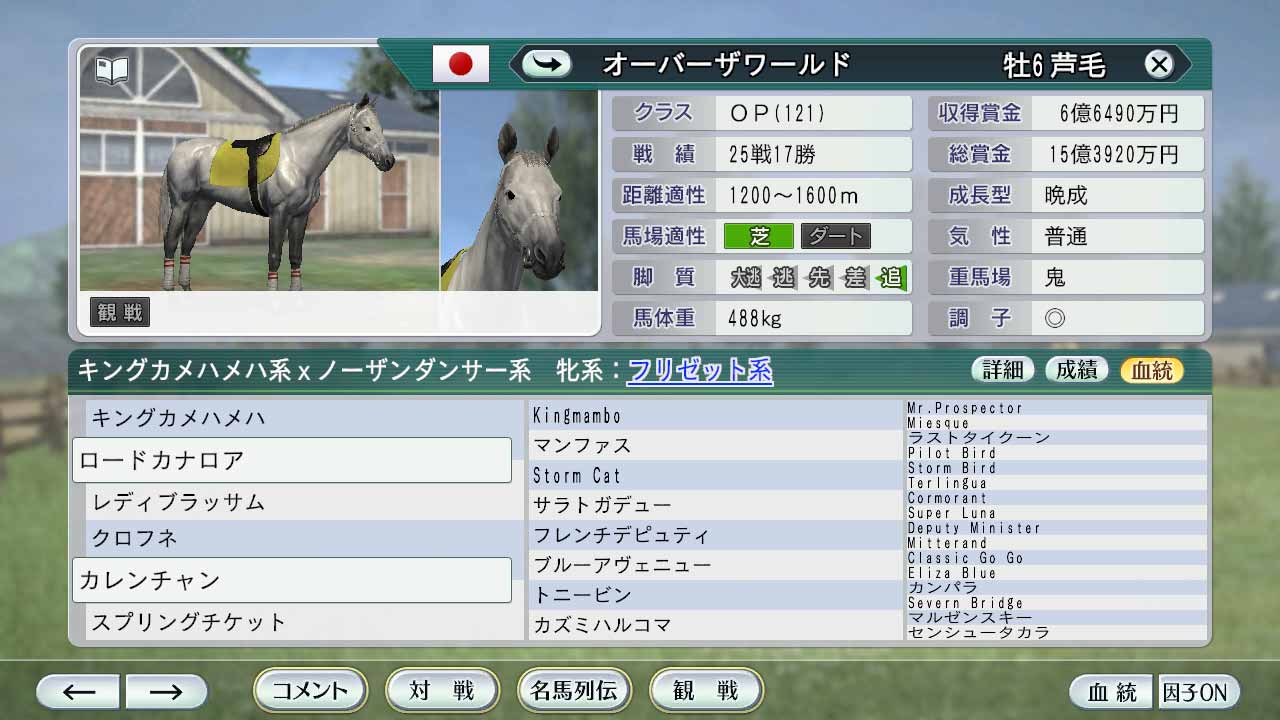Viewport: 1280px width, 720px height.
Task: Switch to the 詳細 tab
Action: pyautogui.click(x=1002, y=370)
